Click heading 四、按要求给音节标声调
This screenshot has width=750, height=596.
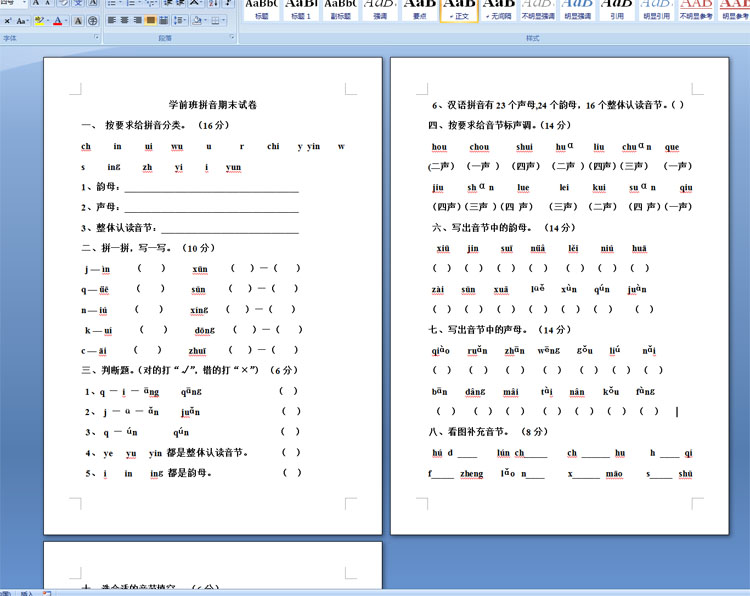(499, 125)
